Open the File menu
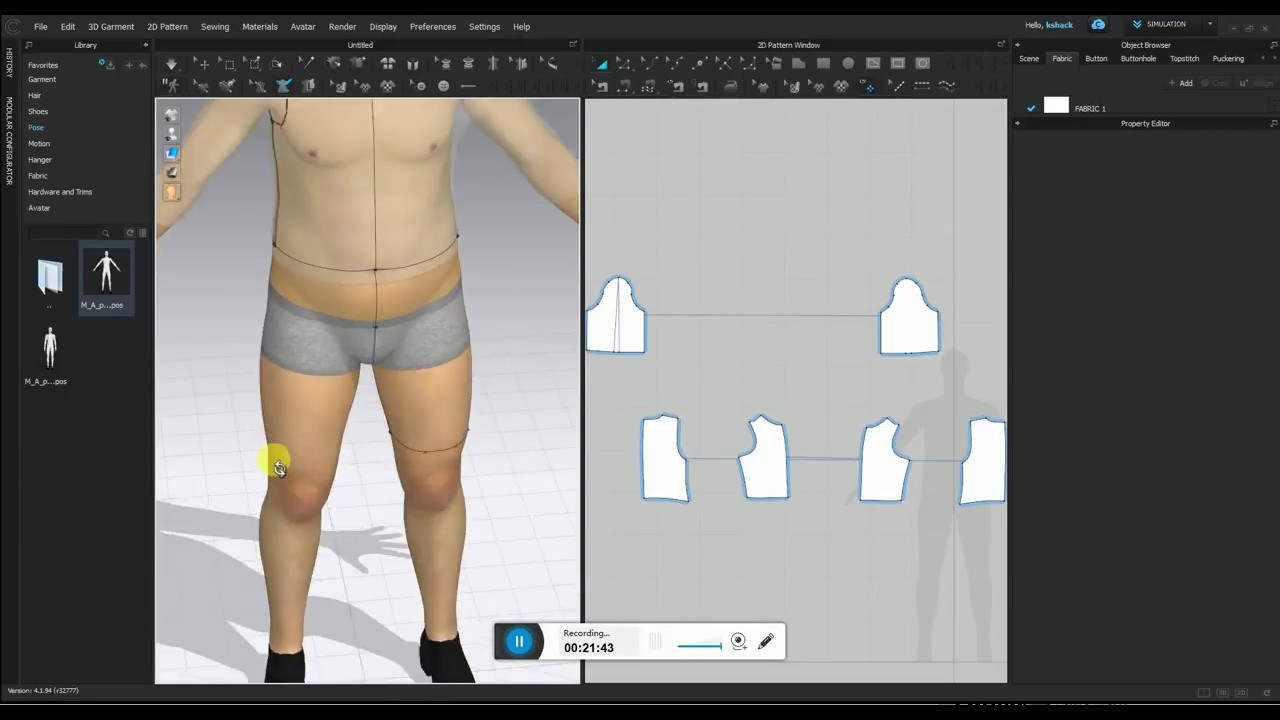 click(x=40, y=27)
